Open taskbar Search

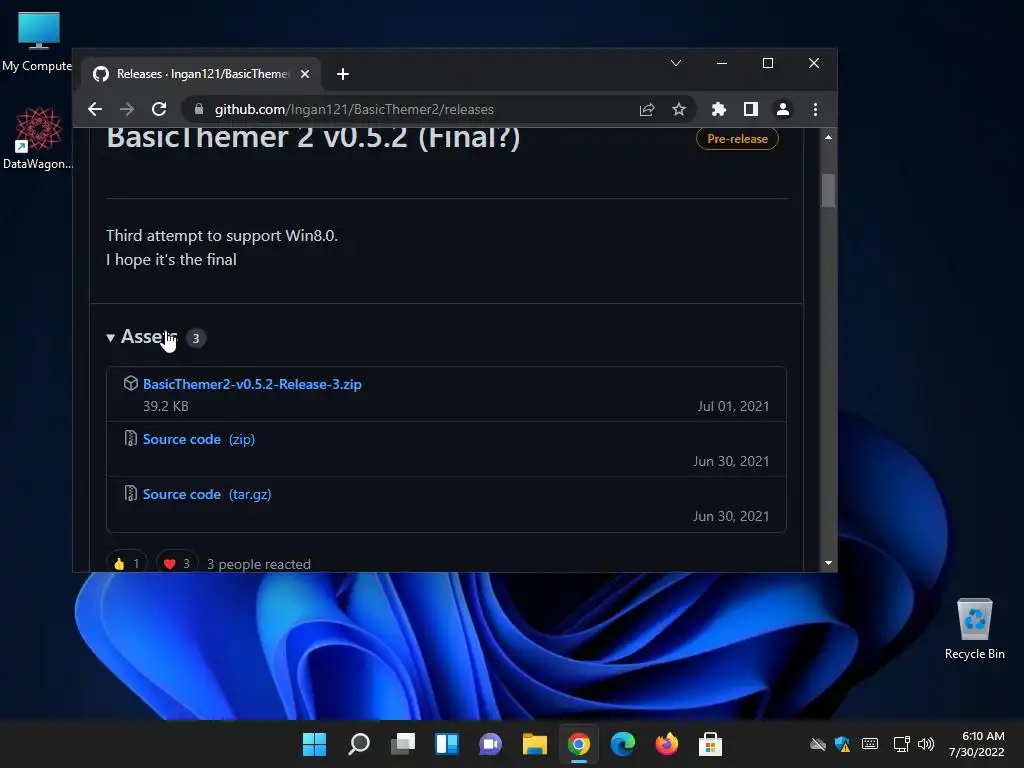click(359, 744)
